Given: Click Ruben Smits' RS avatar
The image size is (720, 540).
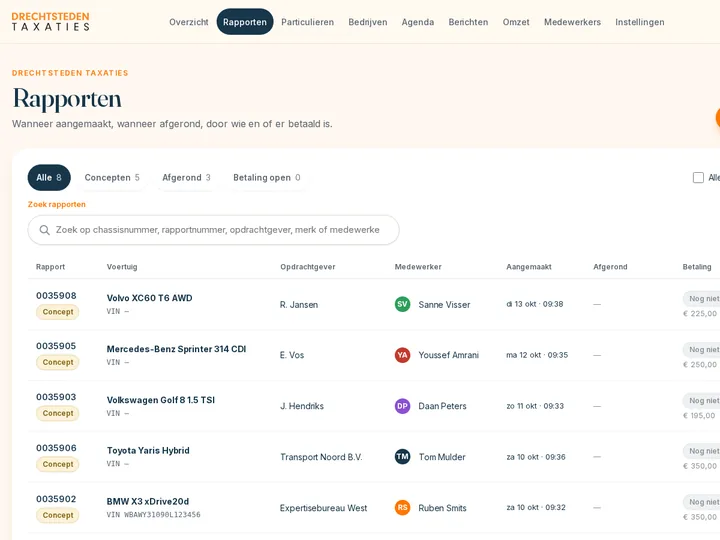Looking at the screenshot, I should tap(402, 508).
